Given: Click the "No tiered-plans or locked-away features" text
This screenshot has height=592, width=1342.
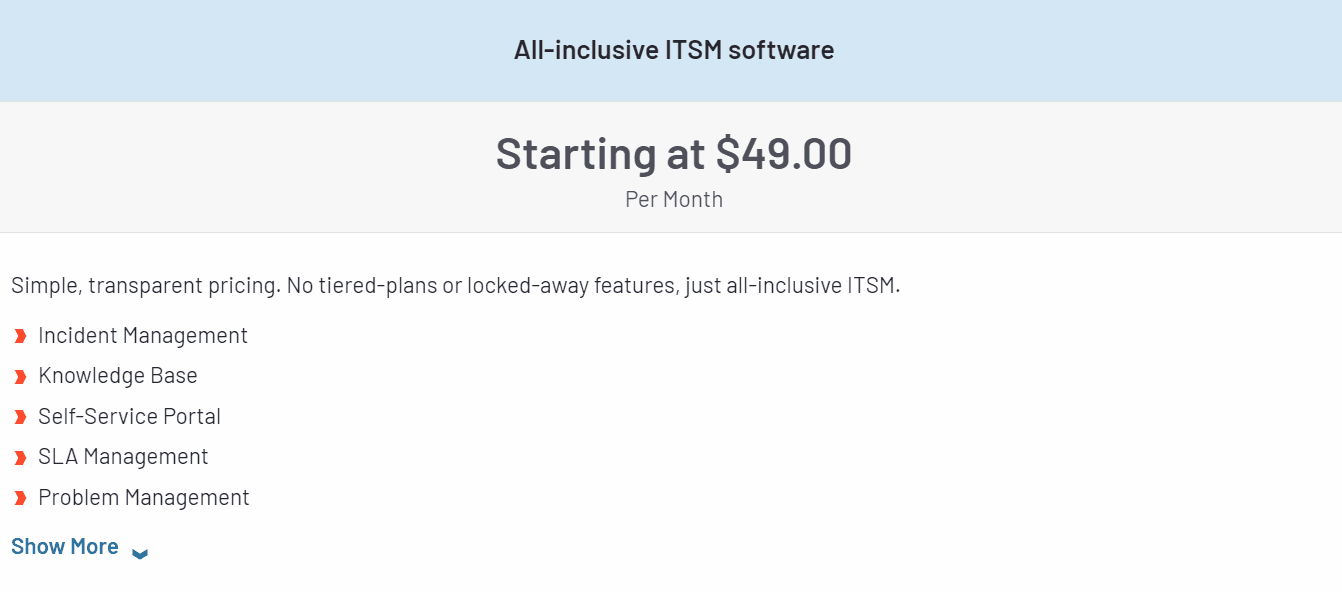Looking at the screenshot, I should click(483, 286).
